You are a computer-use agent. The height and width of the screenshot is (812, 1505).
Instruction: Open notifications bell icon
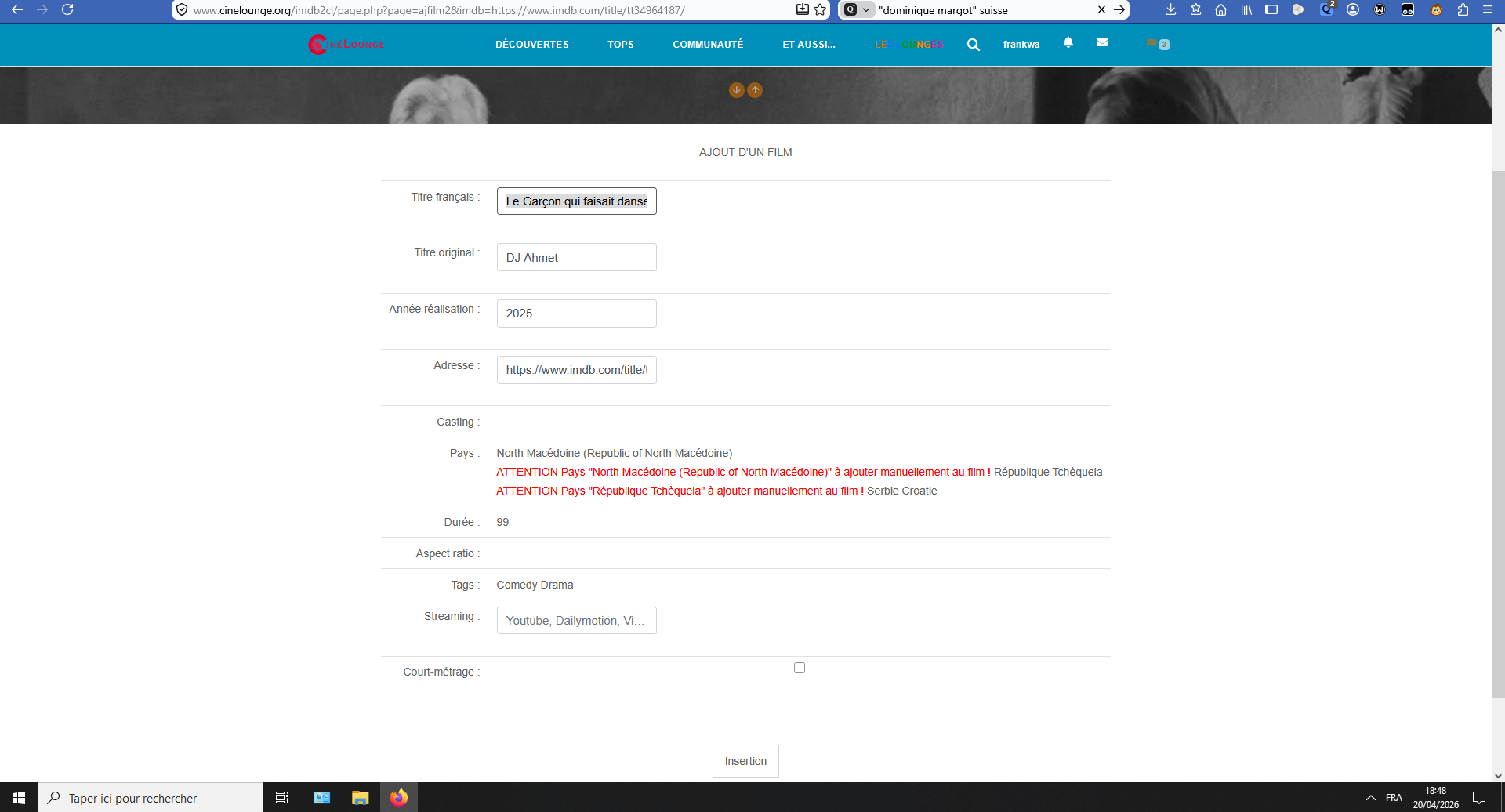[x=1068, y=42]
